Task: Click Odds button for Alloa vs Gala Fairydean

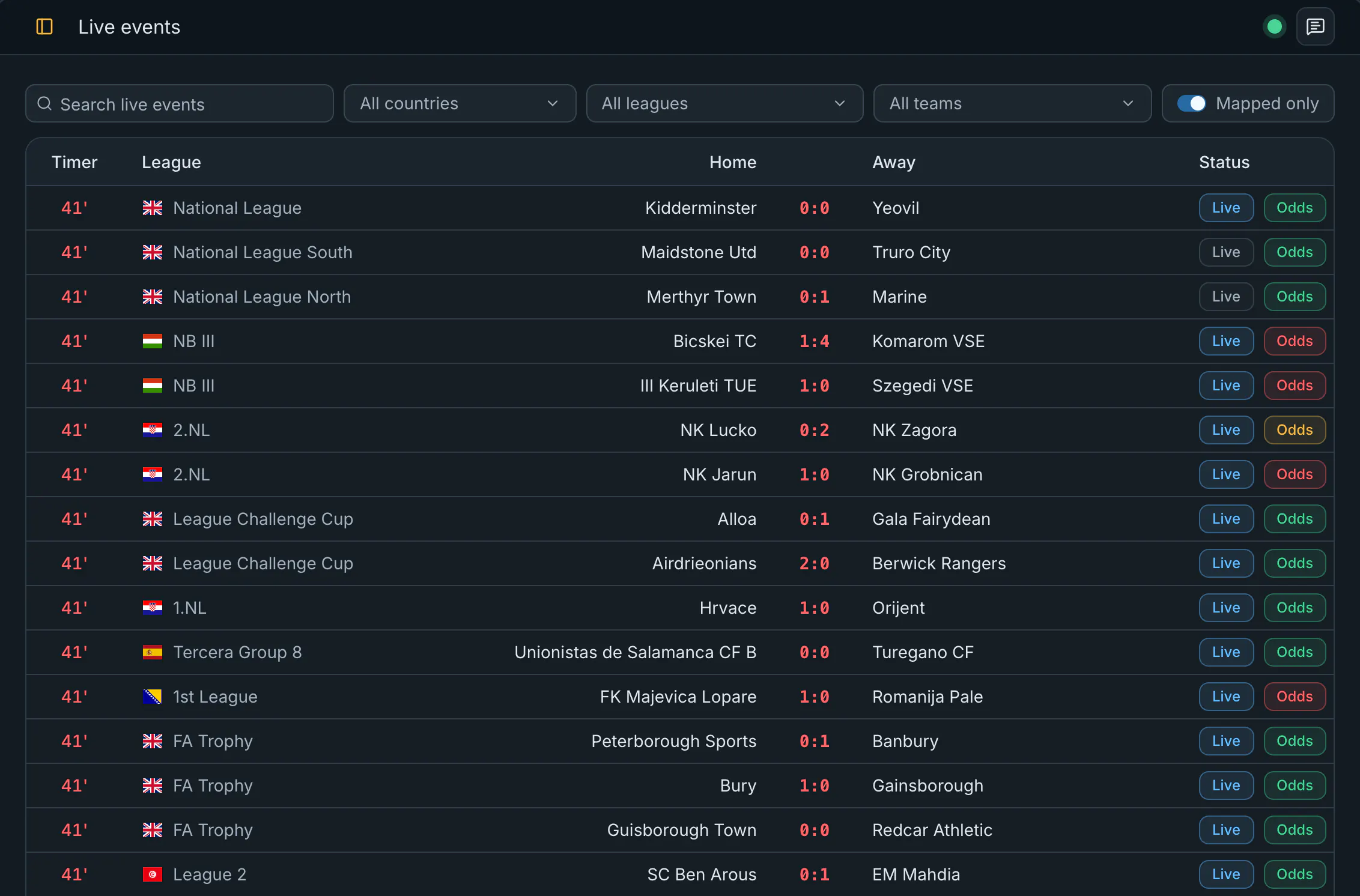Action: tap(1295, 519)
